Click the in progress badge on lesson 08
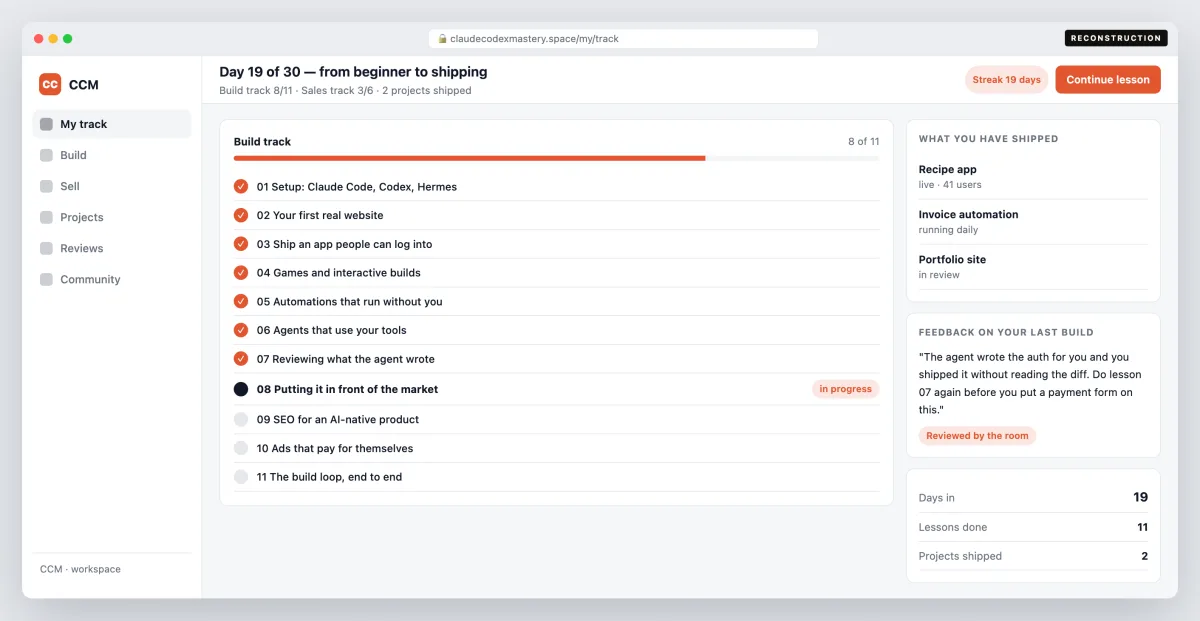Screen dimensions: 1200x621 845,389
